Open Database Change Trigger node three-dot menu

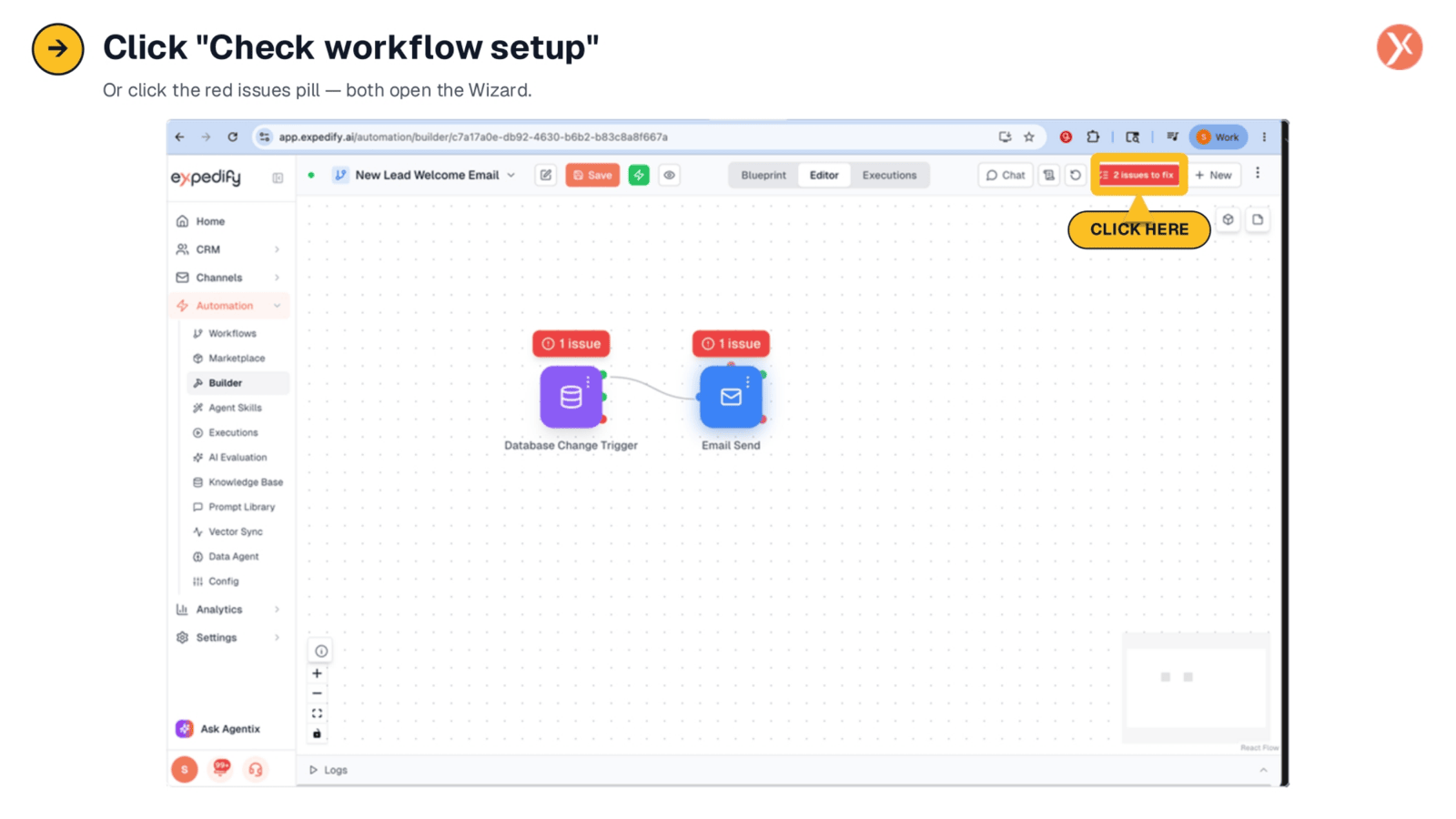588,381
